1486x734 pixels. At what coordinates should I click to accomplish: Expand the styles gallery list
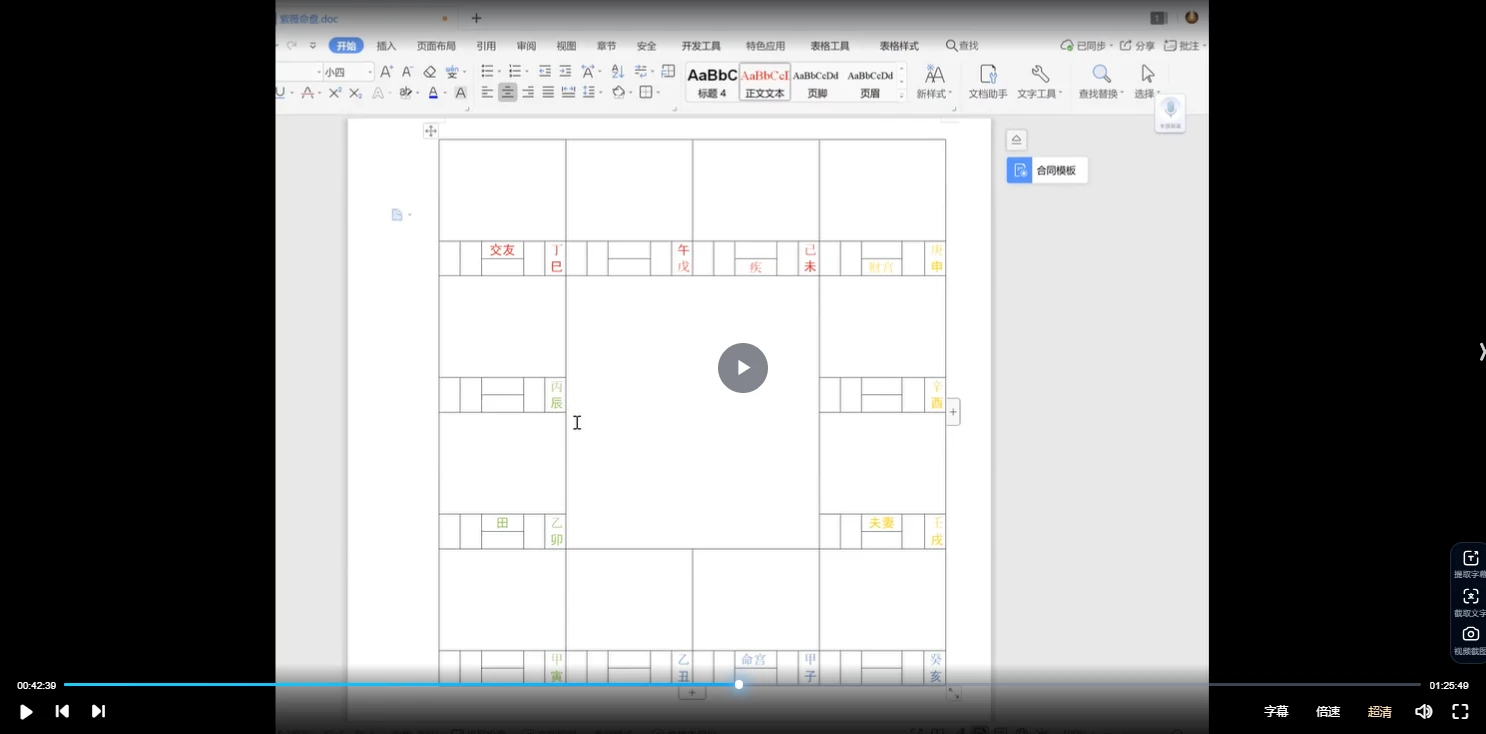(x=901, y=96)
